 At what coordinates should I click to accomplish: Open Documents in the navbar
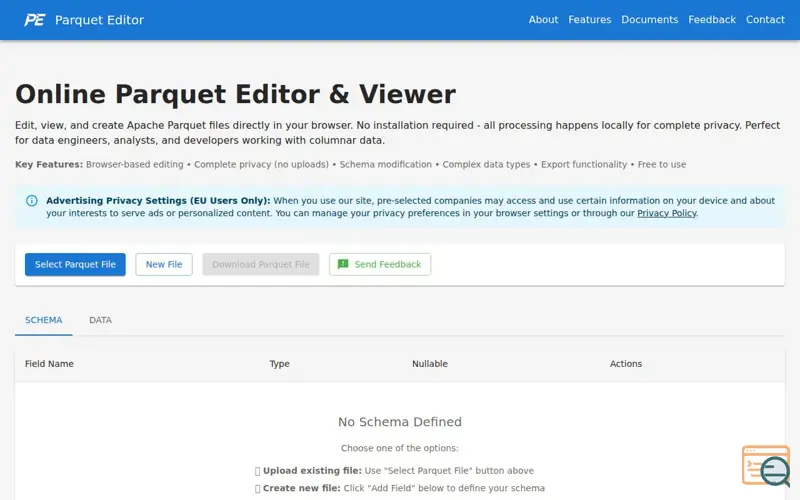pyautogui.click(x=649, y=19)
